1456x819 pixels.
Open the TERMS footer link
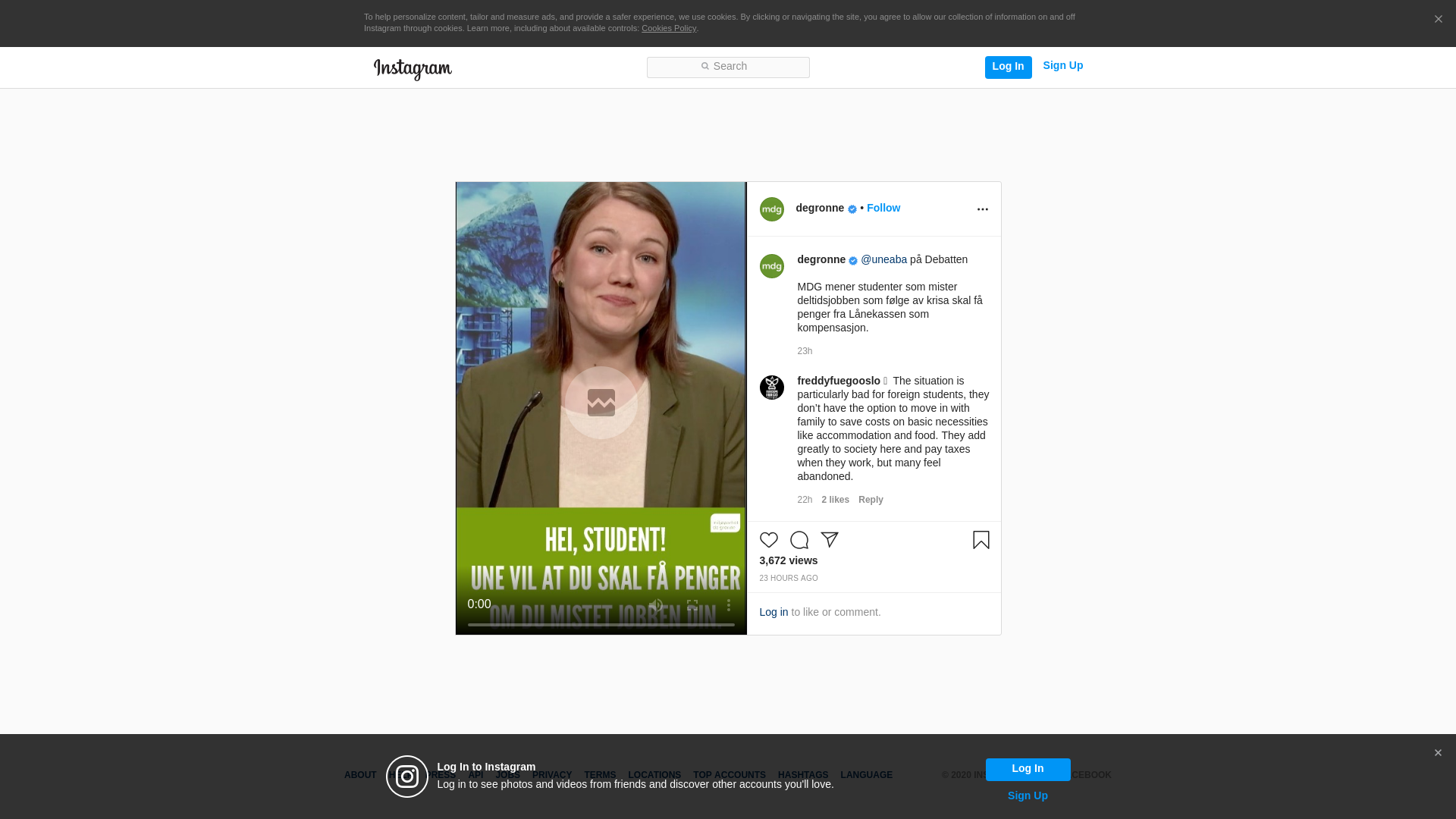point(600,775)
